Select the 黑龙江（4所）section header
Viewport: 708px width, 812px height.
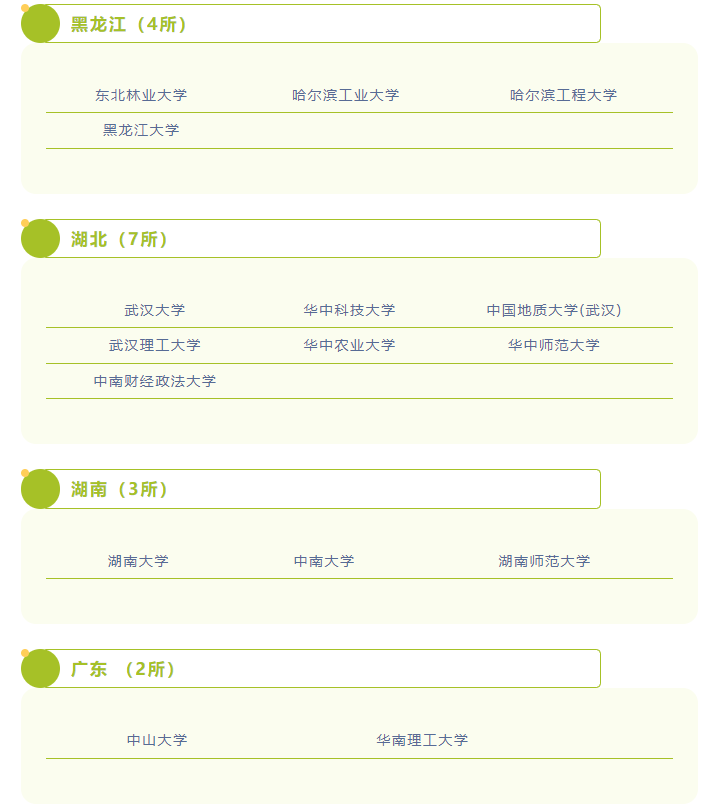(128, 24)
